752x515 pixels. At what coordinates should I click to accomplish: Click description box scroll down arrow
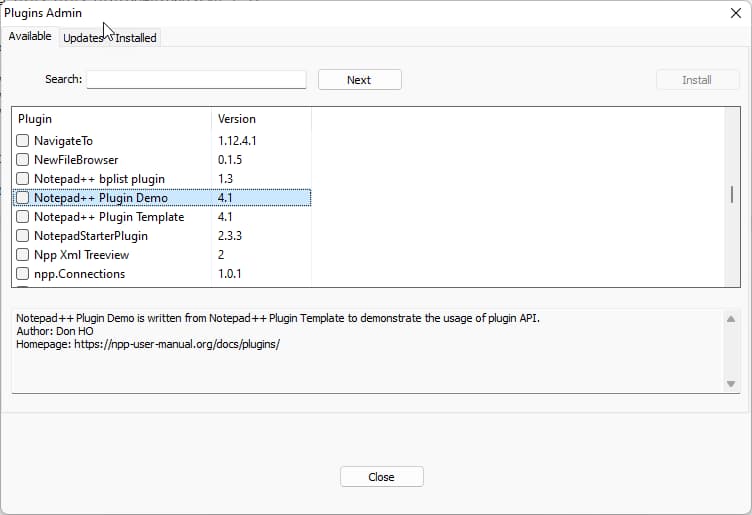[731, 384]
